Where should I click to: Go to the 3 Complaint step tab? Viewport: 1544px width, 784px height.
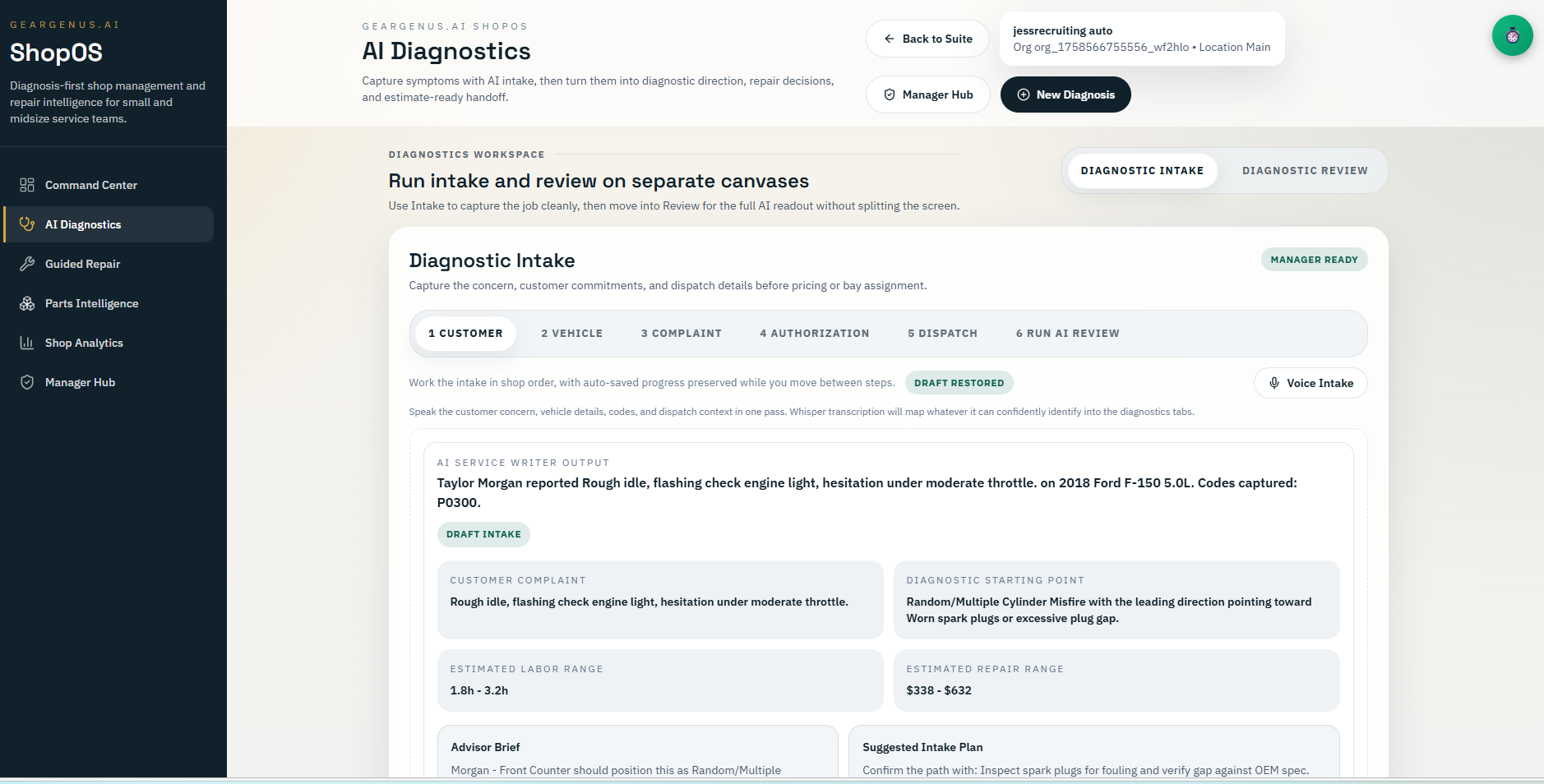pos(681,334)
